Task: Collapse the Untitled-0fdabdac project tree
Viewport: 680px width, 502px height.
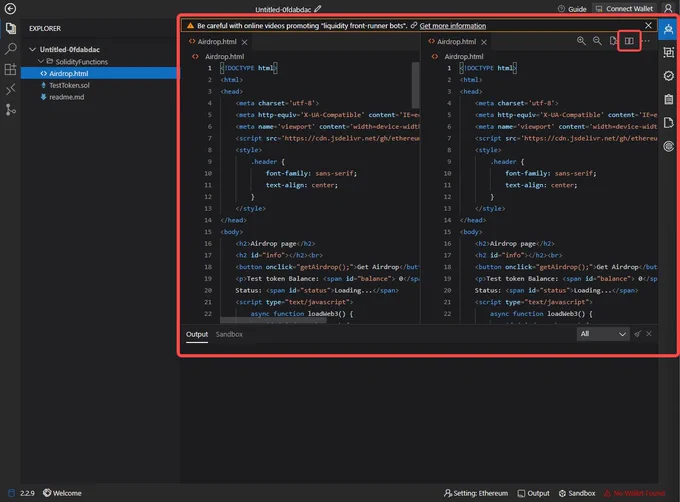Action: click(32, 49)
